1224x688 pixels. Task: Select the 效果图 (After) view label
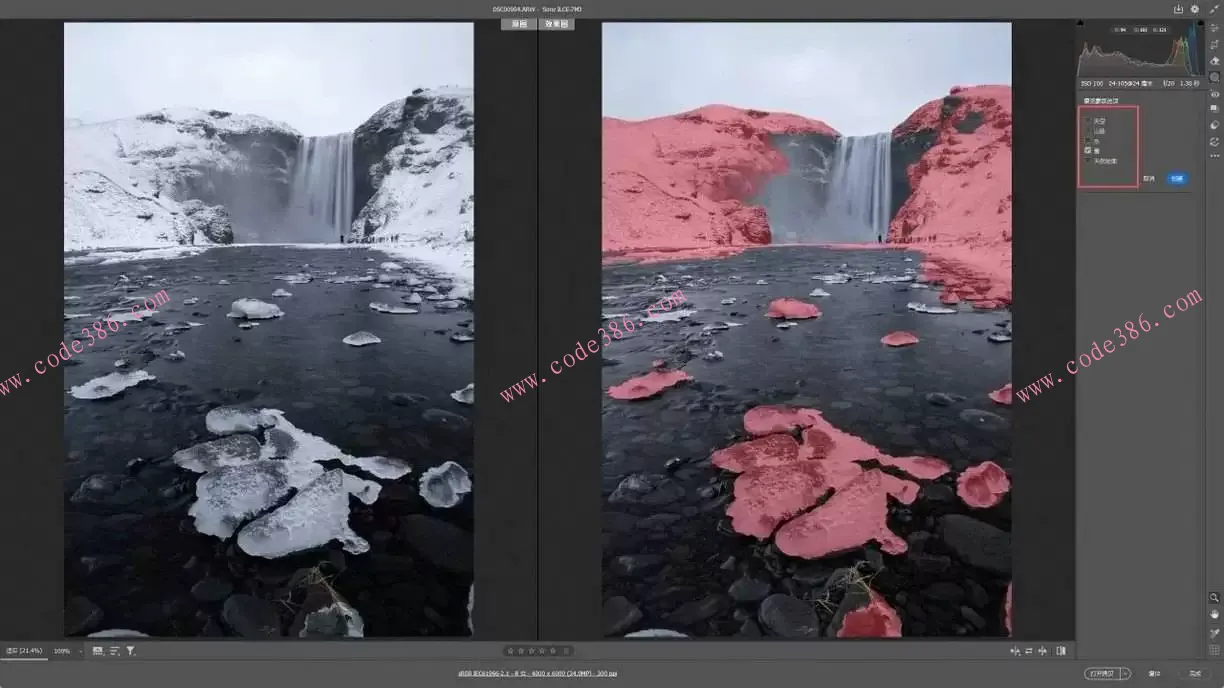coord(557,24)
